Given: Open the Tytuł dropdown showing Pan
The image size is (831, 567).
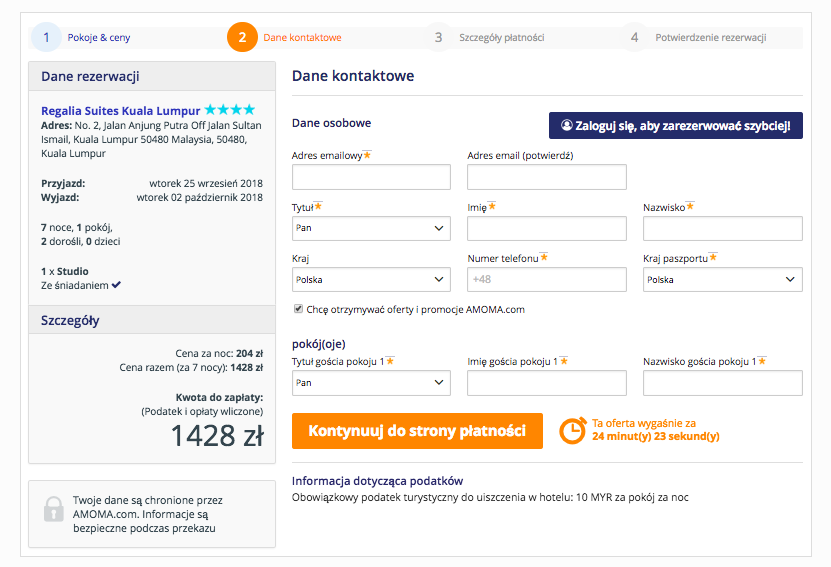Looking at the screenshot, I should tap(371, 228).
